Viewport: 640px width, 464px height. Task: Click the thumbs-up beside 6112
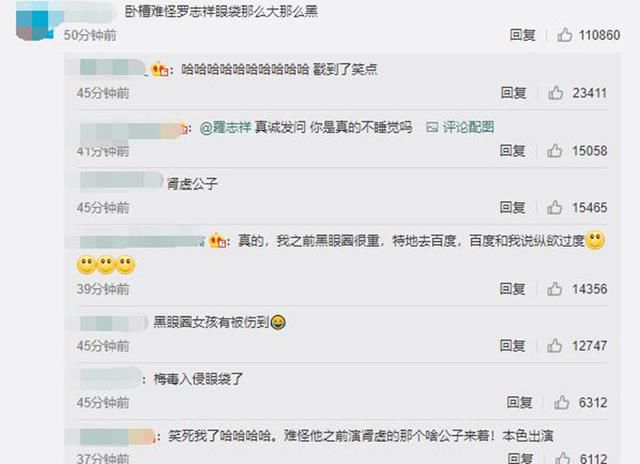562,458
